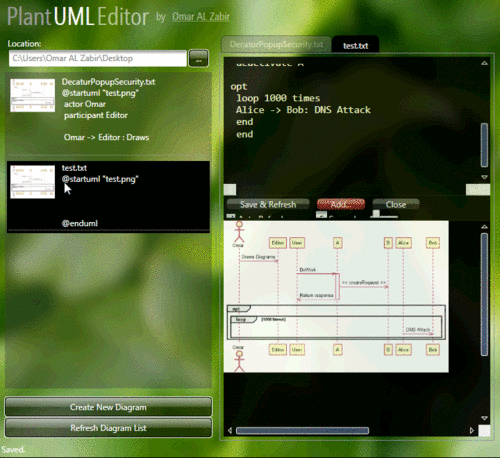The height and width of the screenshot is (458, 500).
Task: Select the test.txt diagram thumbnail in list
Action: [x=33, y=182]
